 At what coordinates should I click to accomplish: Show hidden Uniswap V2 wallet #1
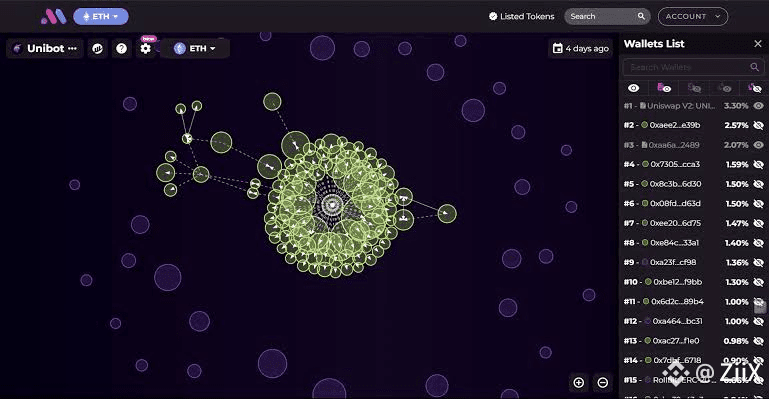coord(758,106)
